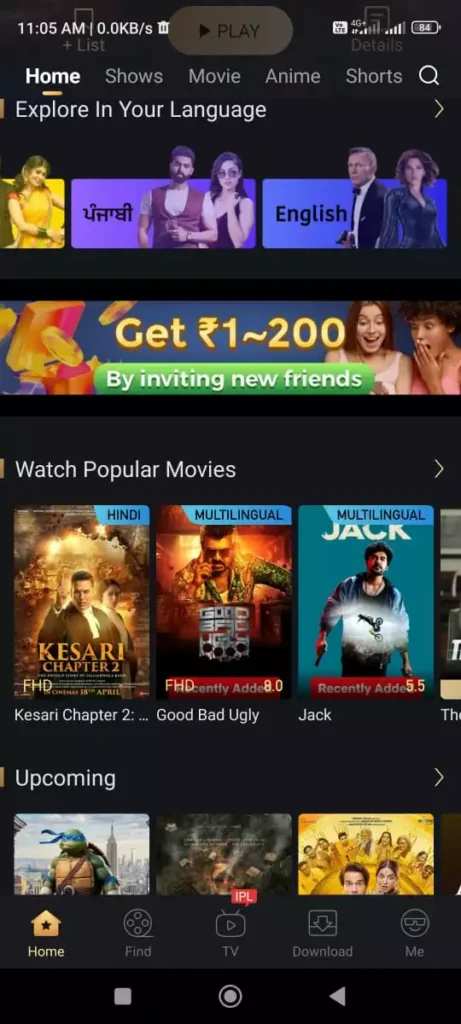The width and height of the screenshot is (461, 1024).
Task: Expand Watch Popular Movies chevron
Action: (439, 469)
